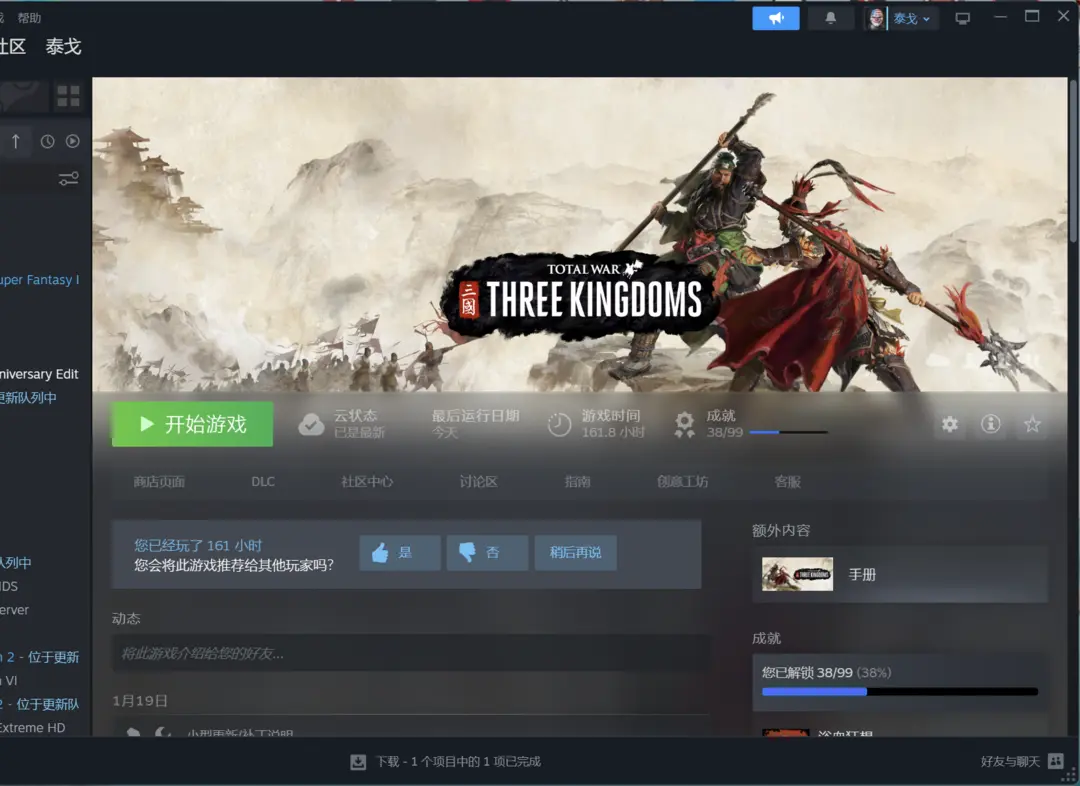Click the 额外内容 section heading
1080x786 pixels.
tap(781, 530)
